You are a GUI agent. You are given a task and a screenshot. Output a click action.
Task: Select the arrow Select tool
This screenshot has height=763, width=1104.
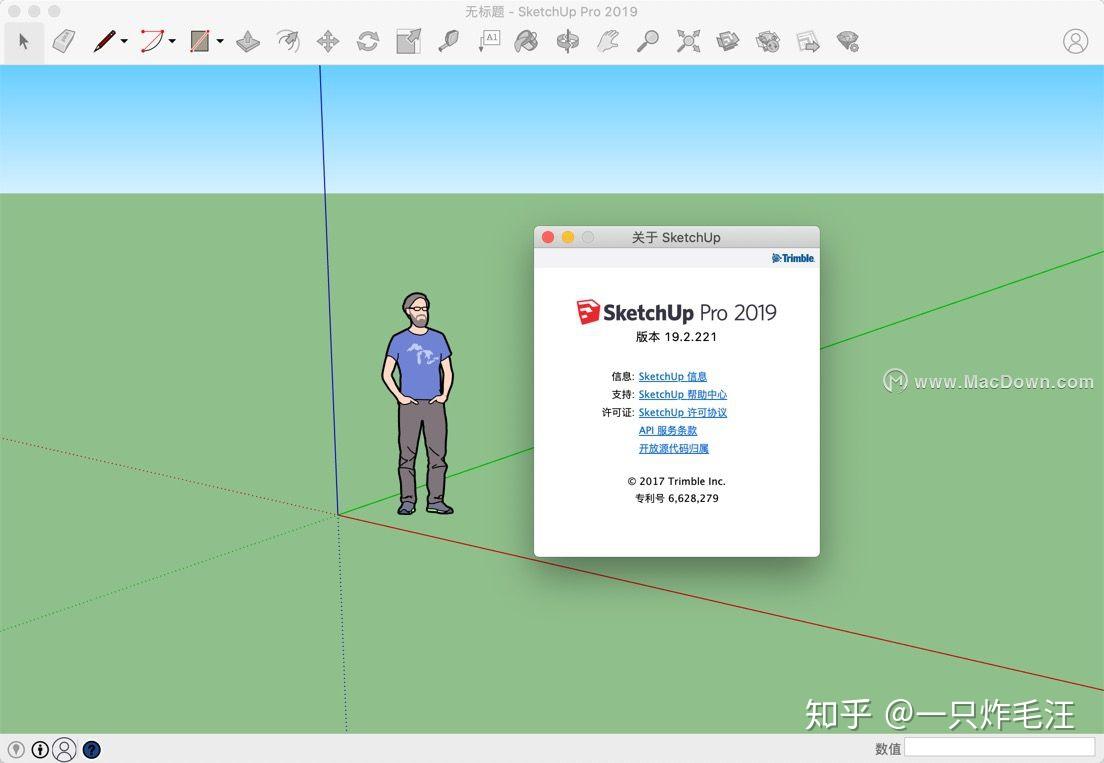(x=24, y=42)
